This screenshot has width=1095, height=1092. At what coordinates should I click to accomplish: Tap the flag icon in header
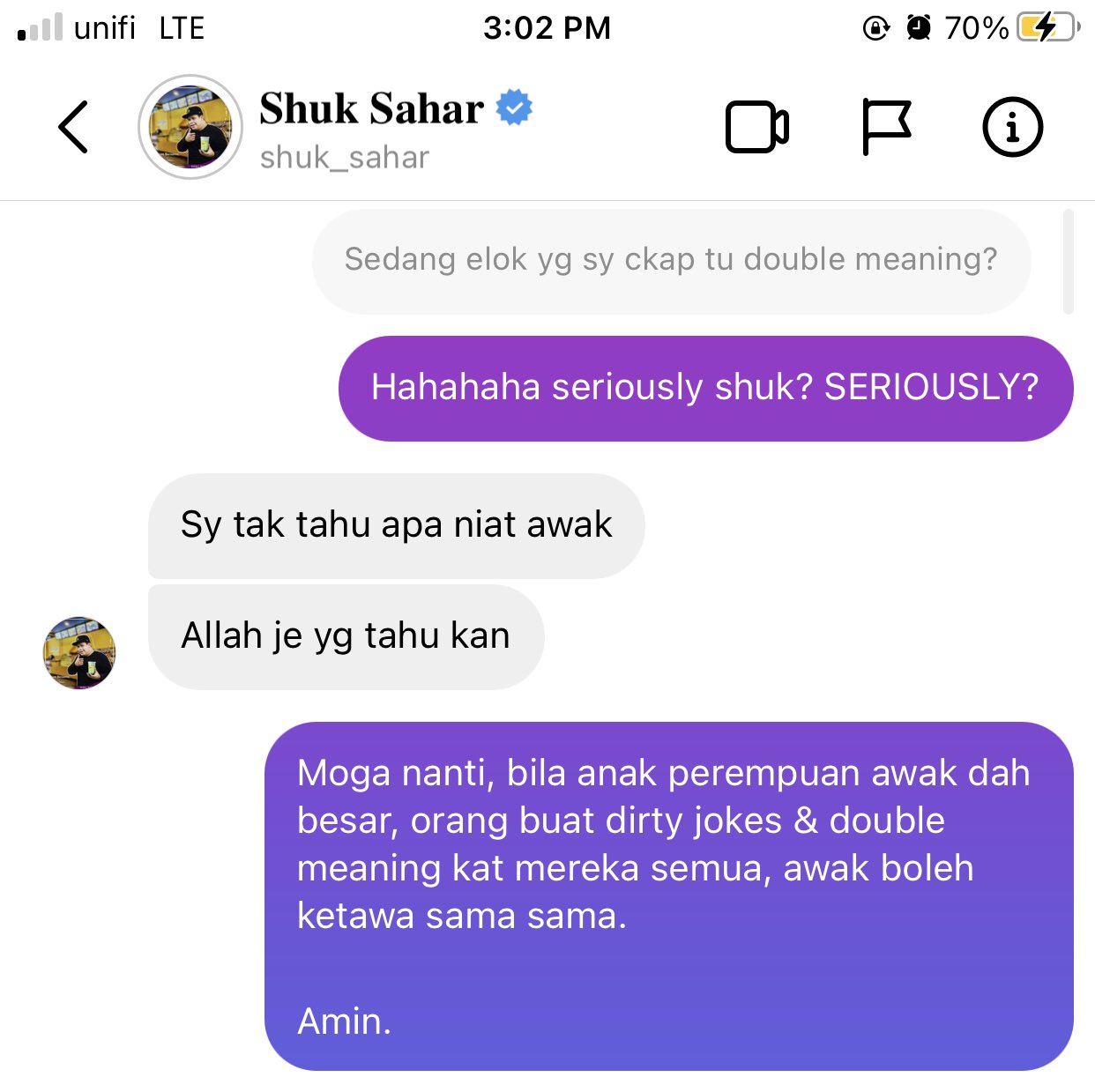click(886, 127)
